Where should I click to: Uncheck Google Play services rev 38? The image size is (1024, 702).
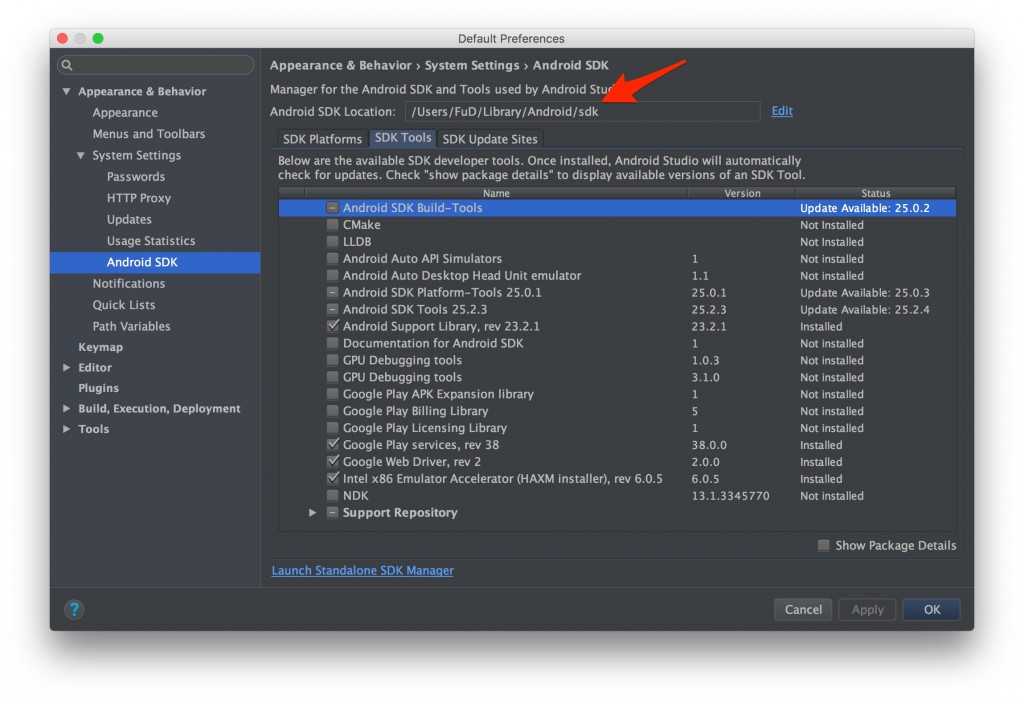[332, 445]
